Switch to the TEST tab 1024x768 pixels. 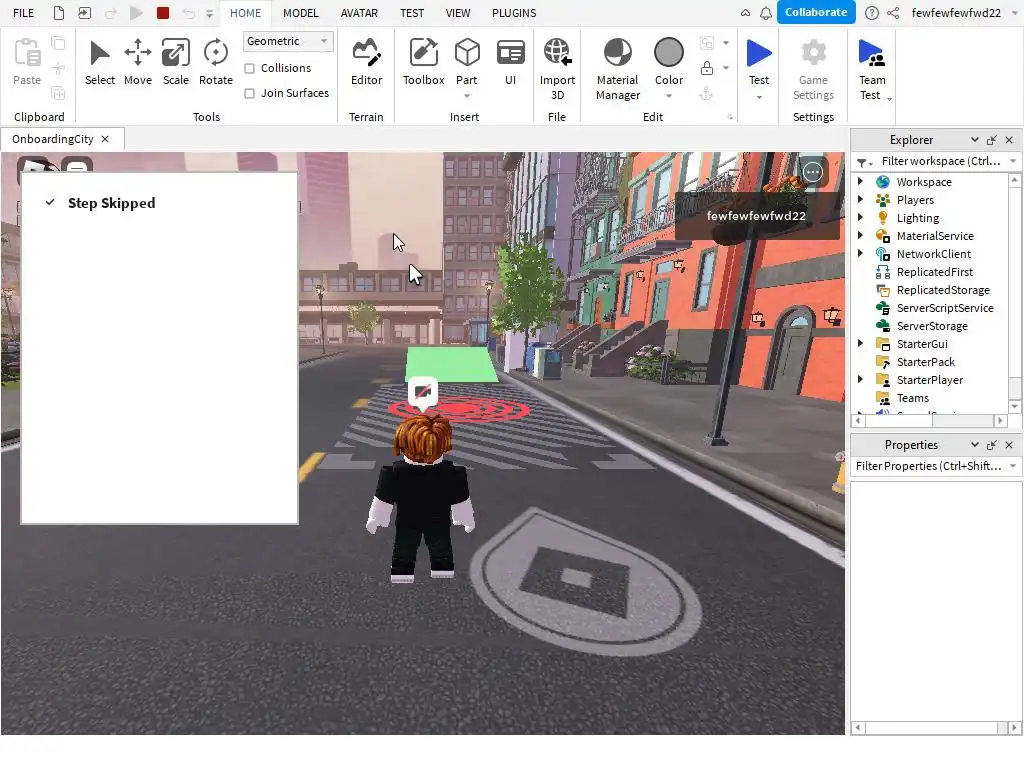411,13
